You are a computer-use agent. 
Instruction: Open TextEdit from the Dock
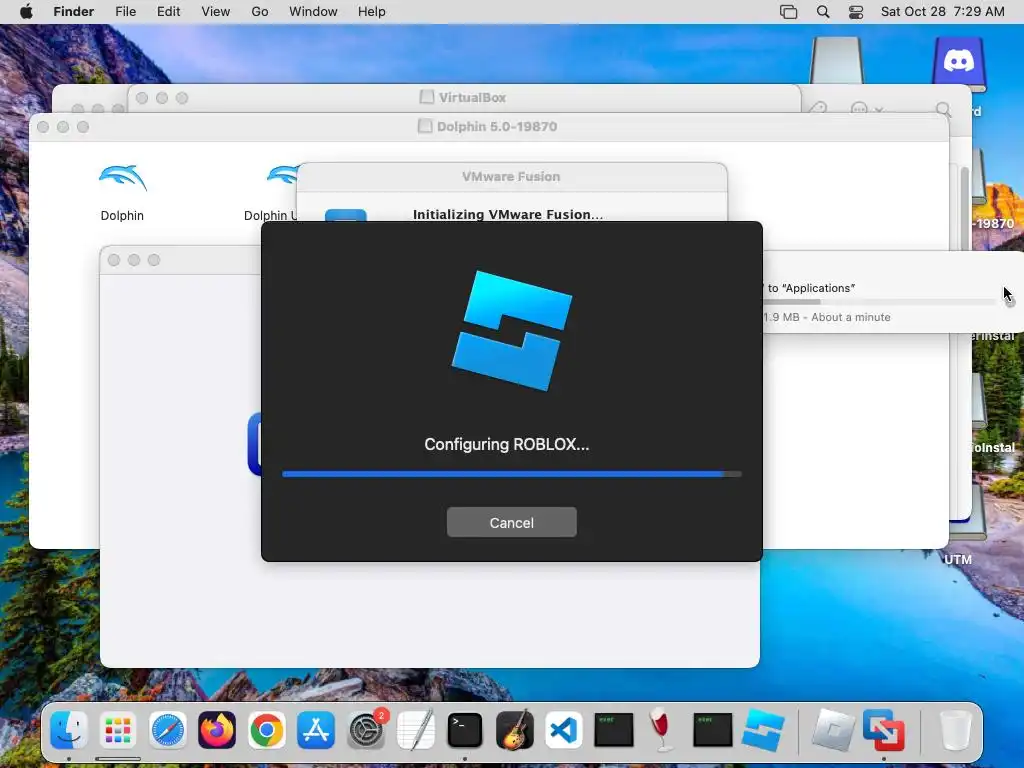415,729
